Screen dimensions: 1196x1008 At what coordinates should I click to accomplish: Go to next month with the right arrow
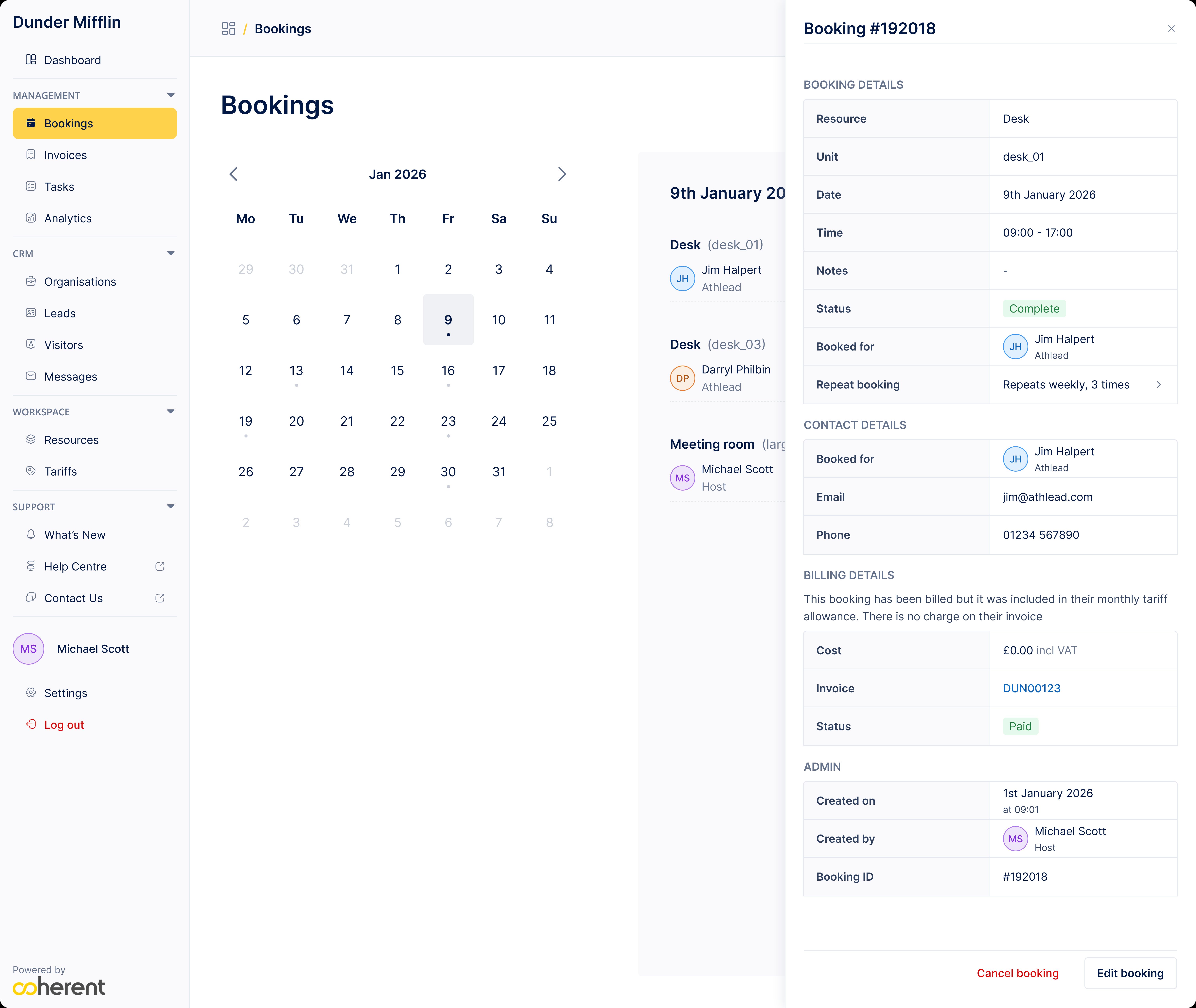(x=562, y=174)
